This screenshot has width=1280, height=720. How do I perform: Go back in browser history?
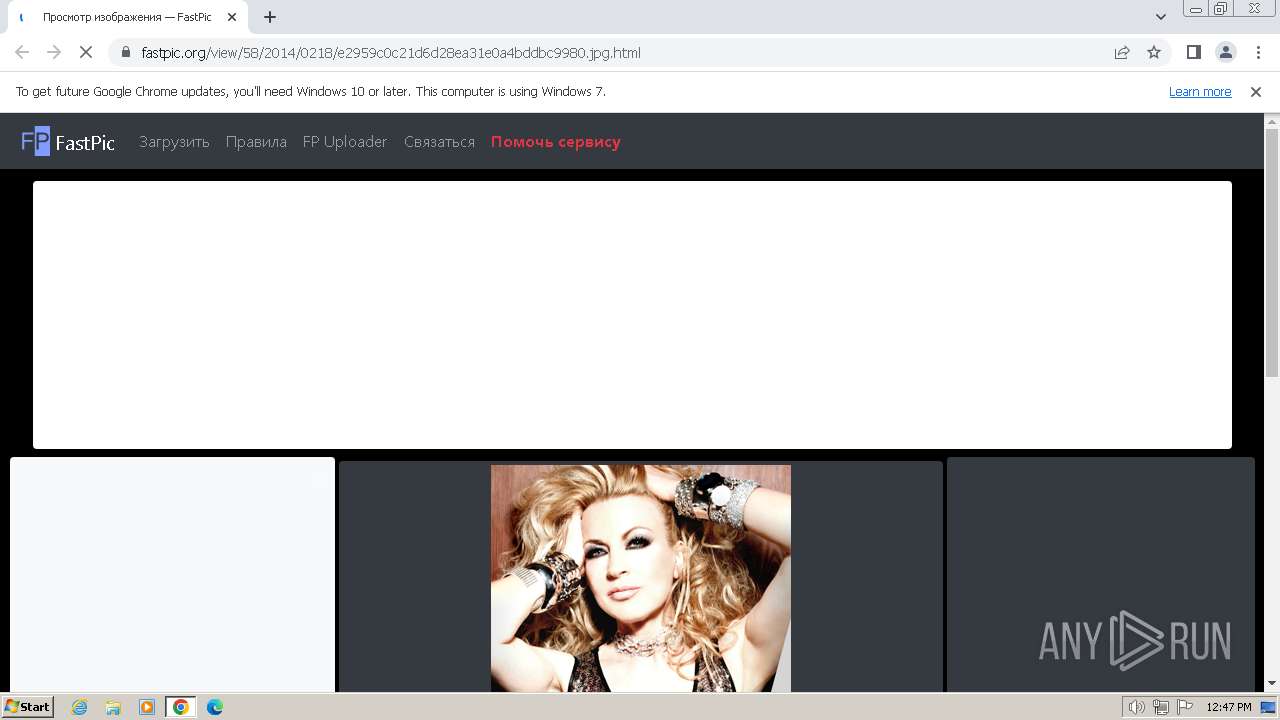coord(22,52)
